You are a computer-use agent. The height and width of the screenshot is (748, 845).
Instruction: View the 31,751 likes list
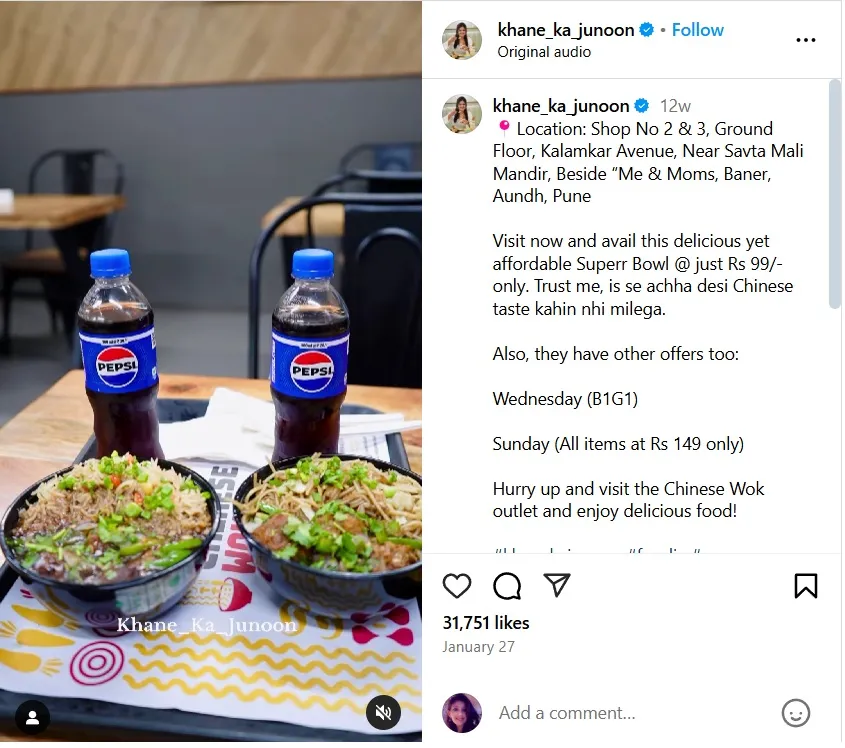[488, 625]
